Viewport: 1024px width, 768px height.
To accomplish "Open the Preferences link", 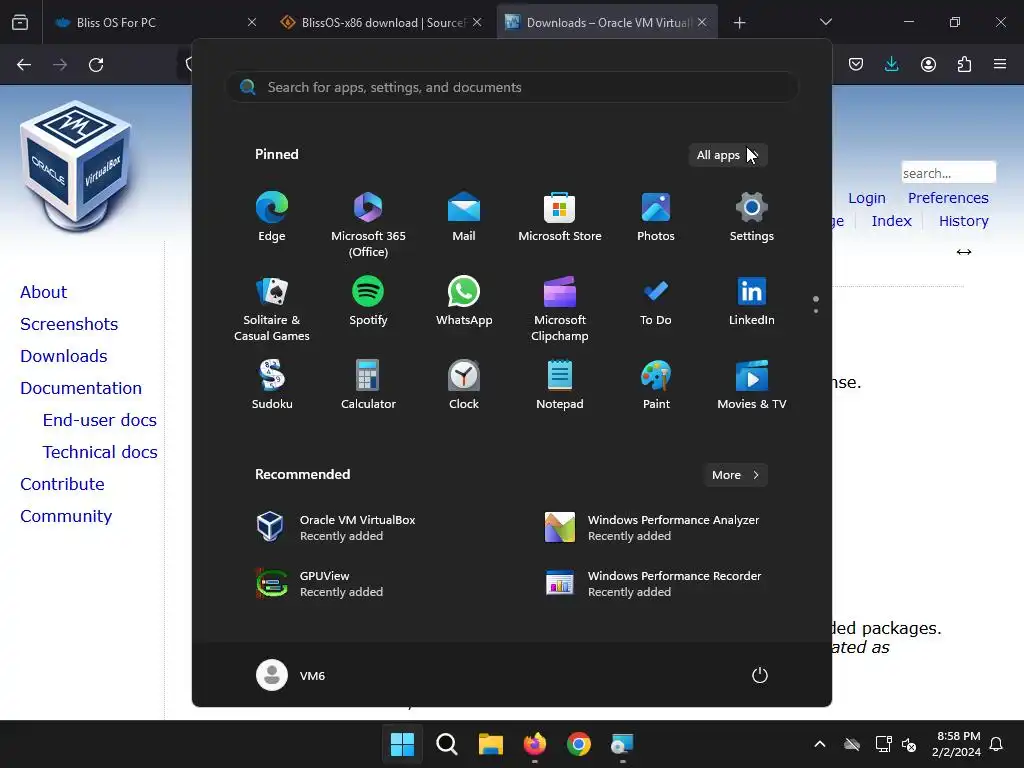I will point(948,198).
